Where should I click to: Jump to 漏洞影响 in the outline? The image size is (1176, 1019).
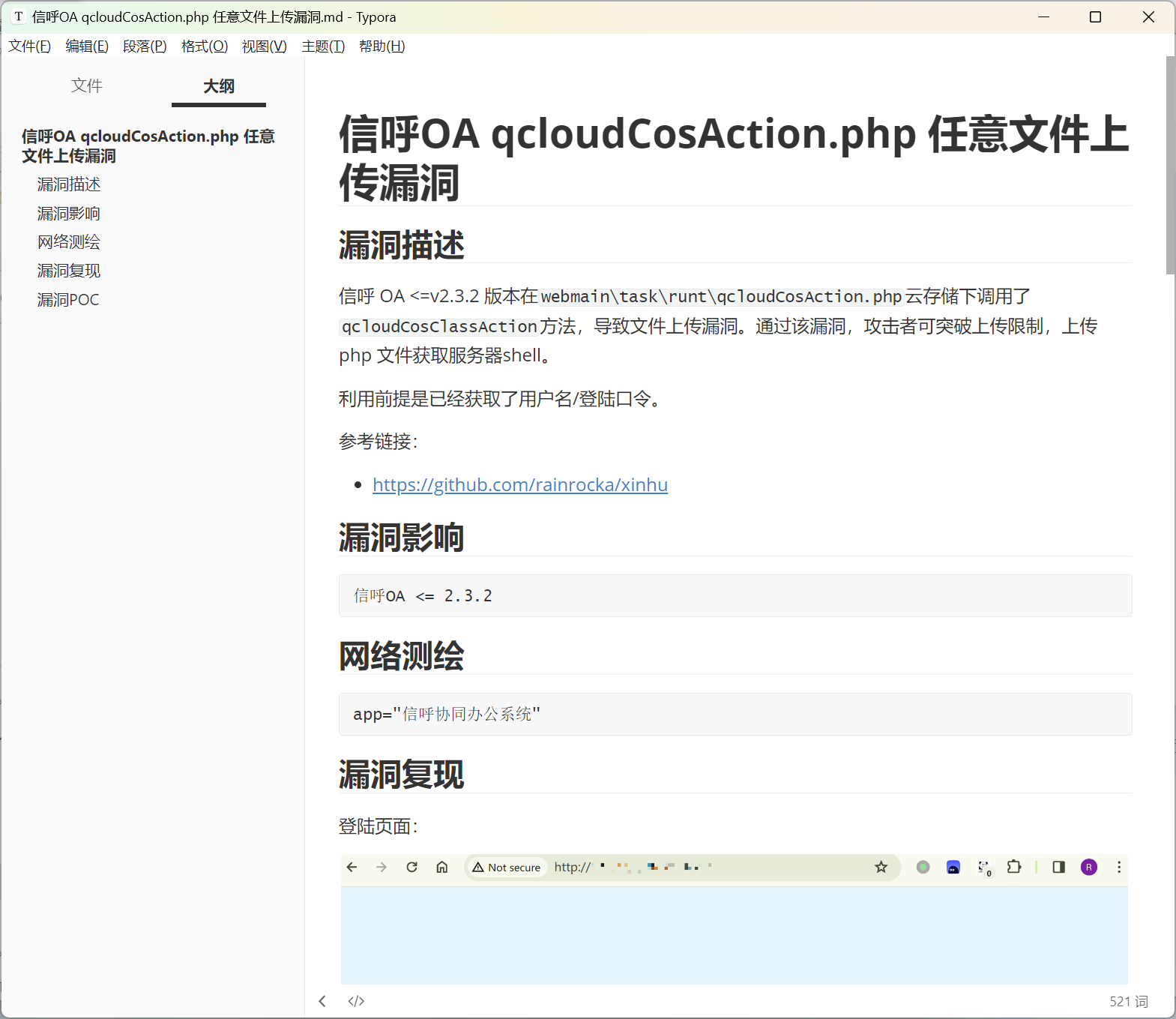pos(69,214)
